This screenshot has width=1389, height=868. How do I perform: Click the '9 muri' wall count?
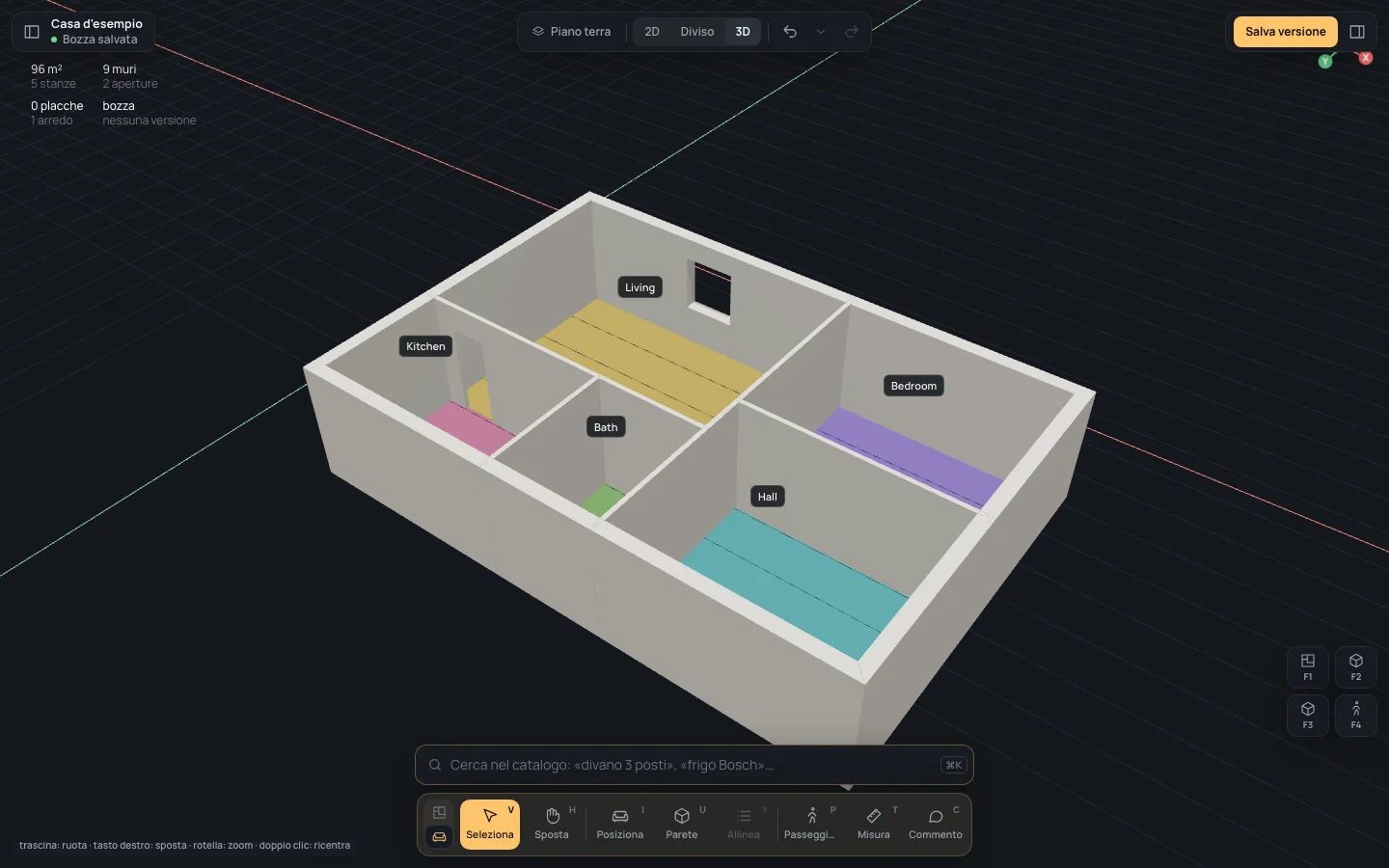(120, 69)
